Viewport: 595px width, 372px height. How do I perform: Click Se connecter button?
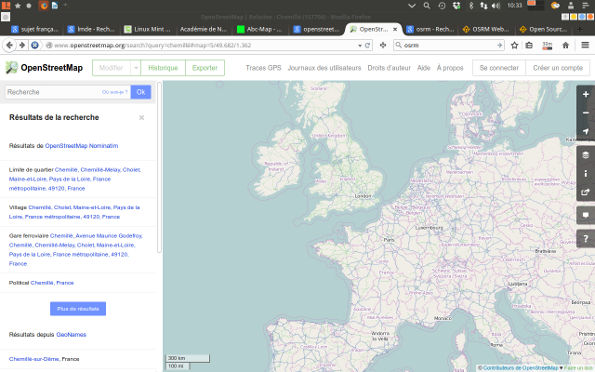pyautogui.click(x=499, y=68)
